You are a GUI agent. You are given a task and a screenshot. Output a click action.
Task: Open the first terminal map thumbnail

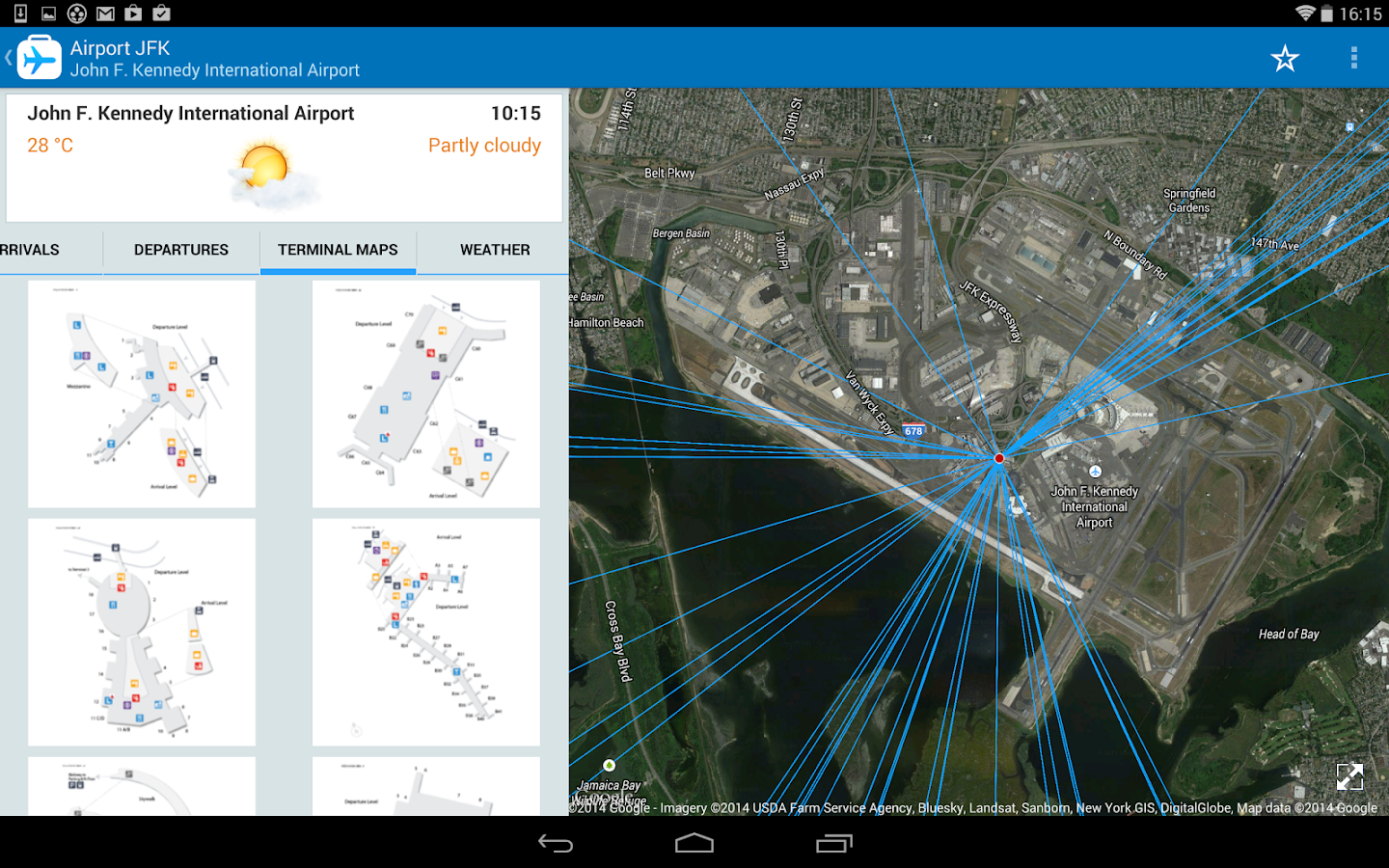(141, 393)
